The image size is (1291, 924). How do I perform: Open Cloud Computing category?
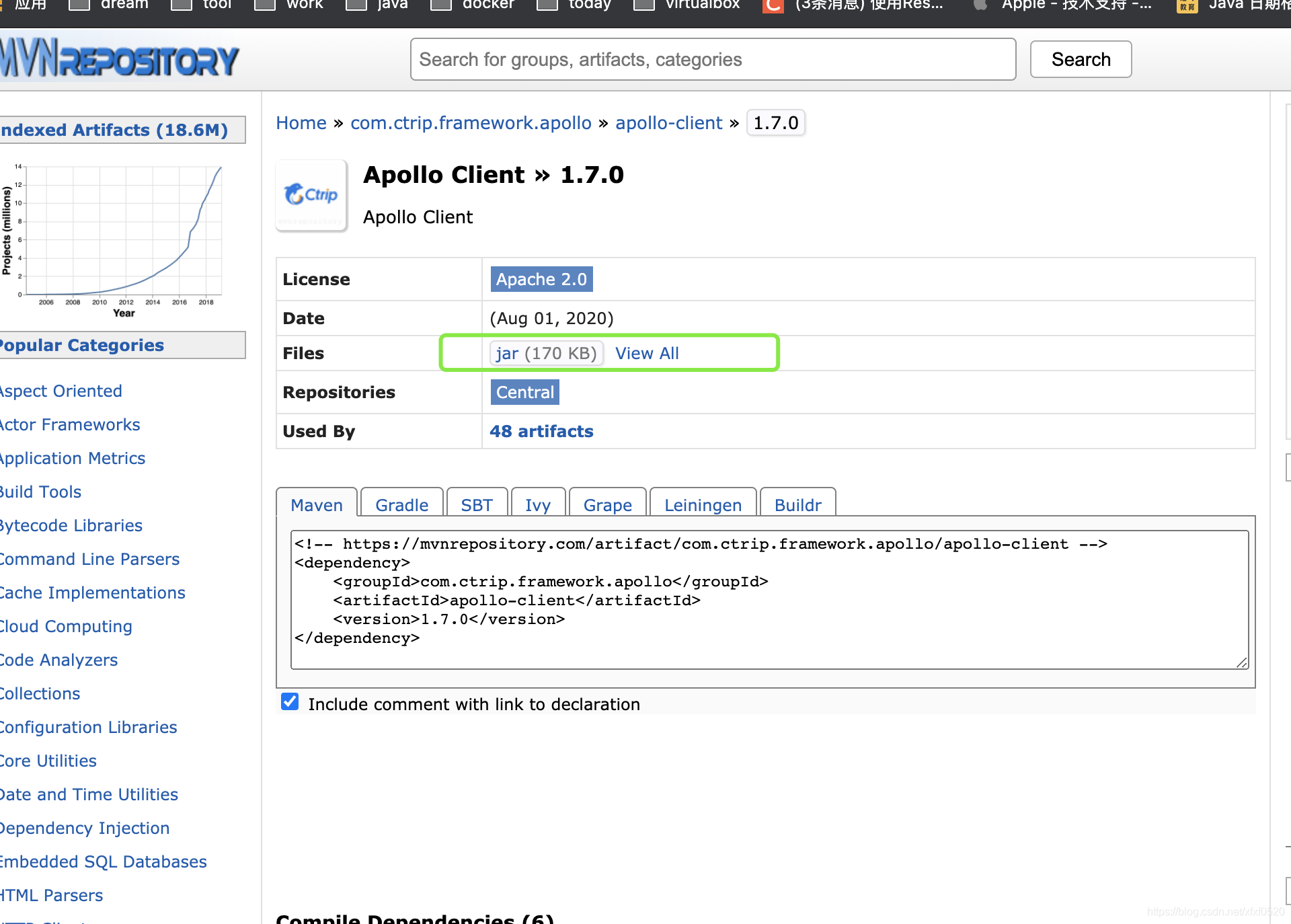tap(66, 626)
